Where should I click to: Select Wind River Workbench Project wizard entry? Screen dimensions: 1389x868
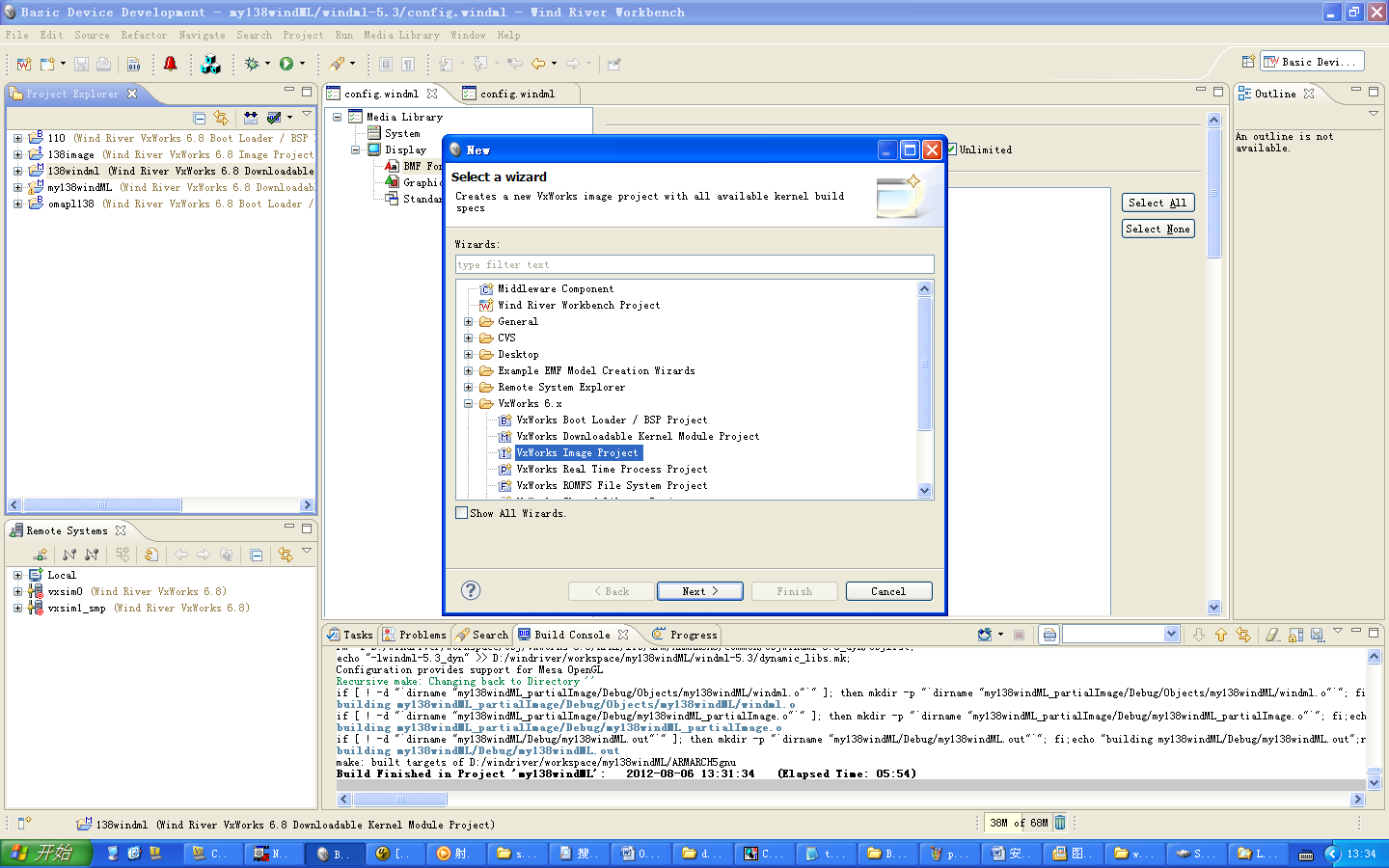pos(579,306)
